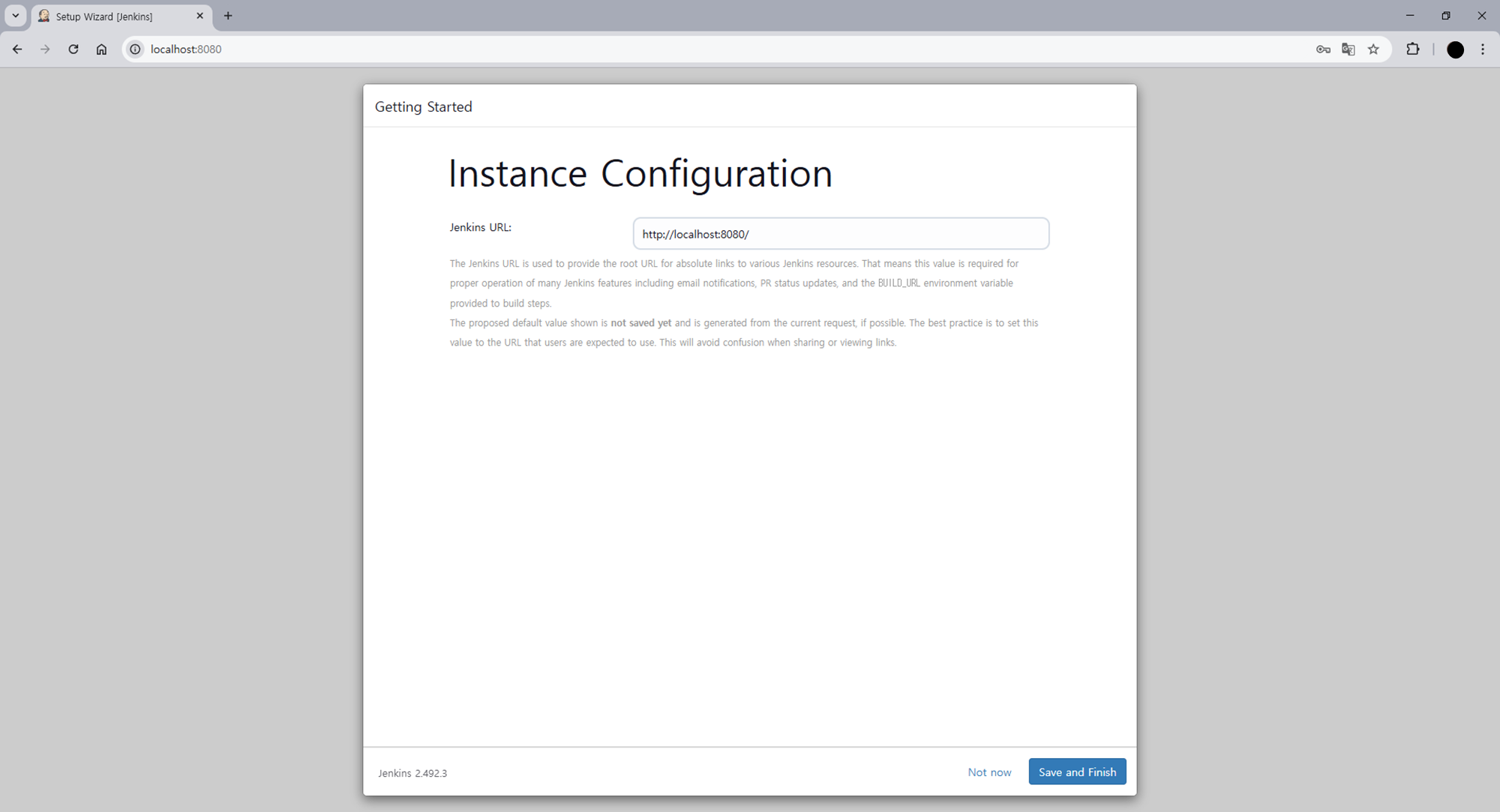Open the browser extensions menu
The image size is (1500, 812).
1413,49
